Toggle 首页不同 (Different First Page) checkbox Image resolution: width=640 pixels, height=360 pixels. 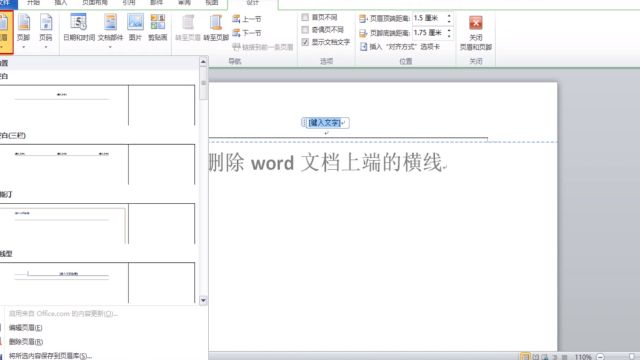[305, 17]
